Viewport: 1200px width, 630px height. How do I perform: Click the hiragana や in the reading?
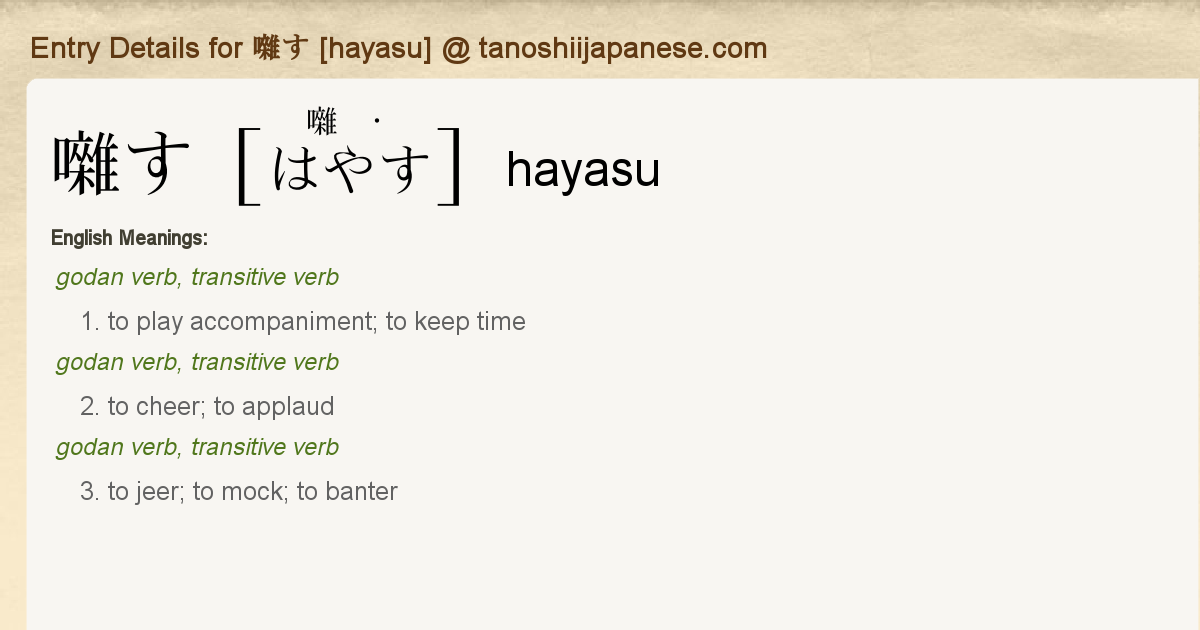(350, 169)
